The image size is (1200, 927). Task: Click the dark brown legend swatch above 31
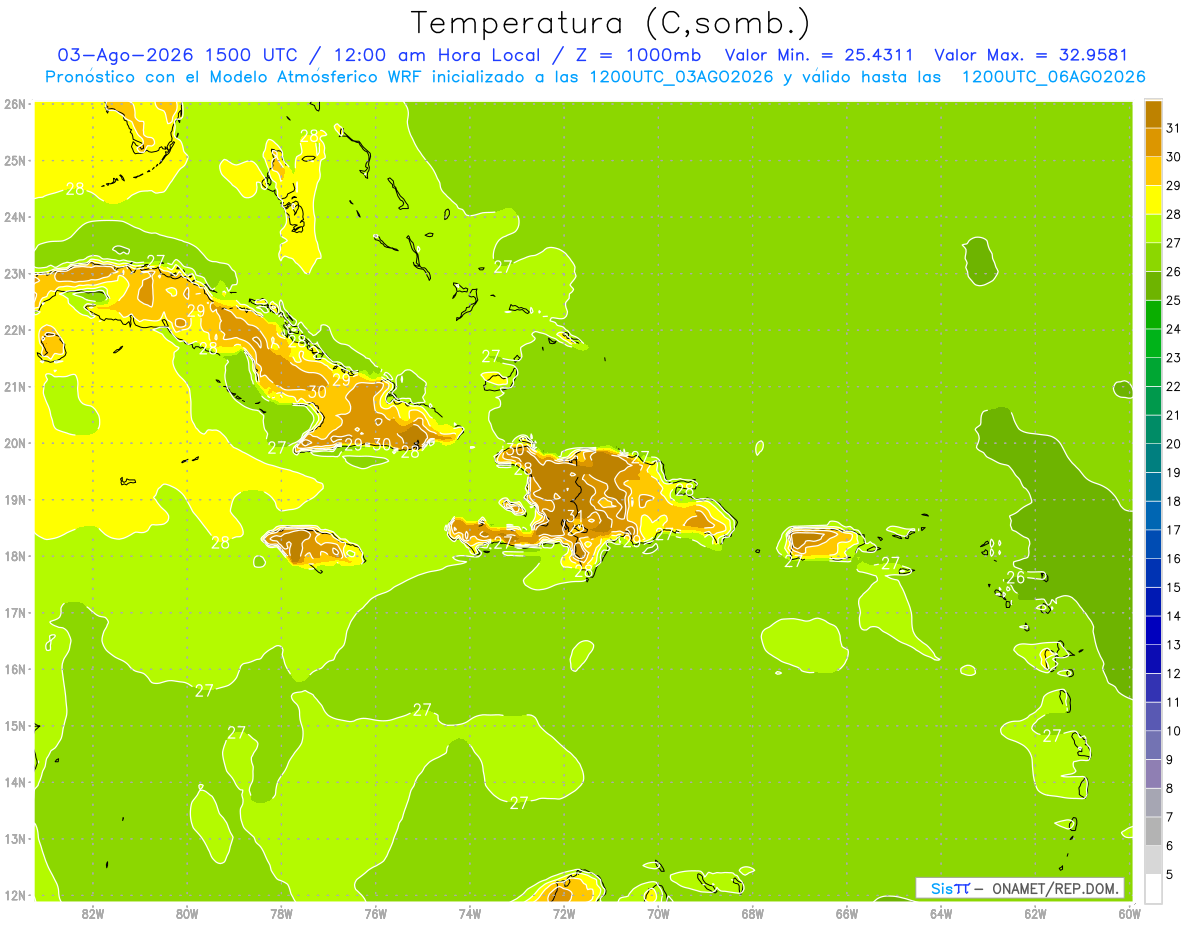click(x=1154, y=114)
